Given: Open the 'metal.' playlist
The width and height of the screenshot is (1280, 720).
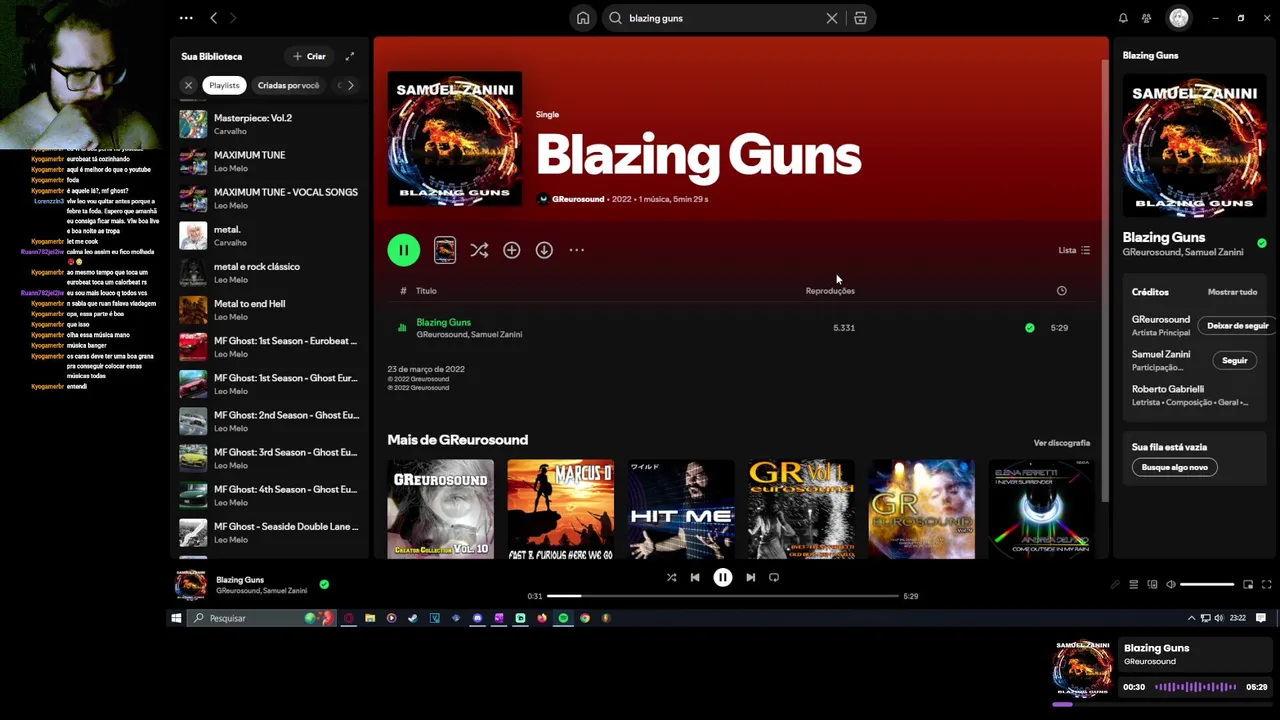Looking at the screenshot, I should coord(270,235).
